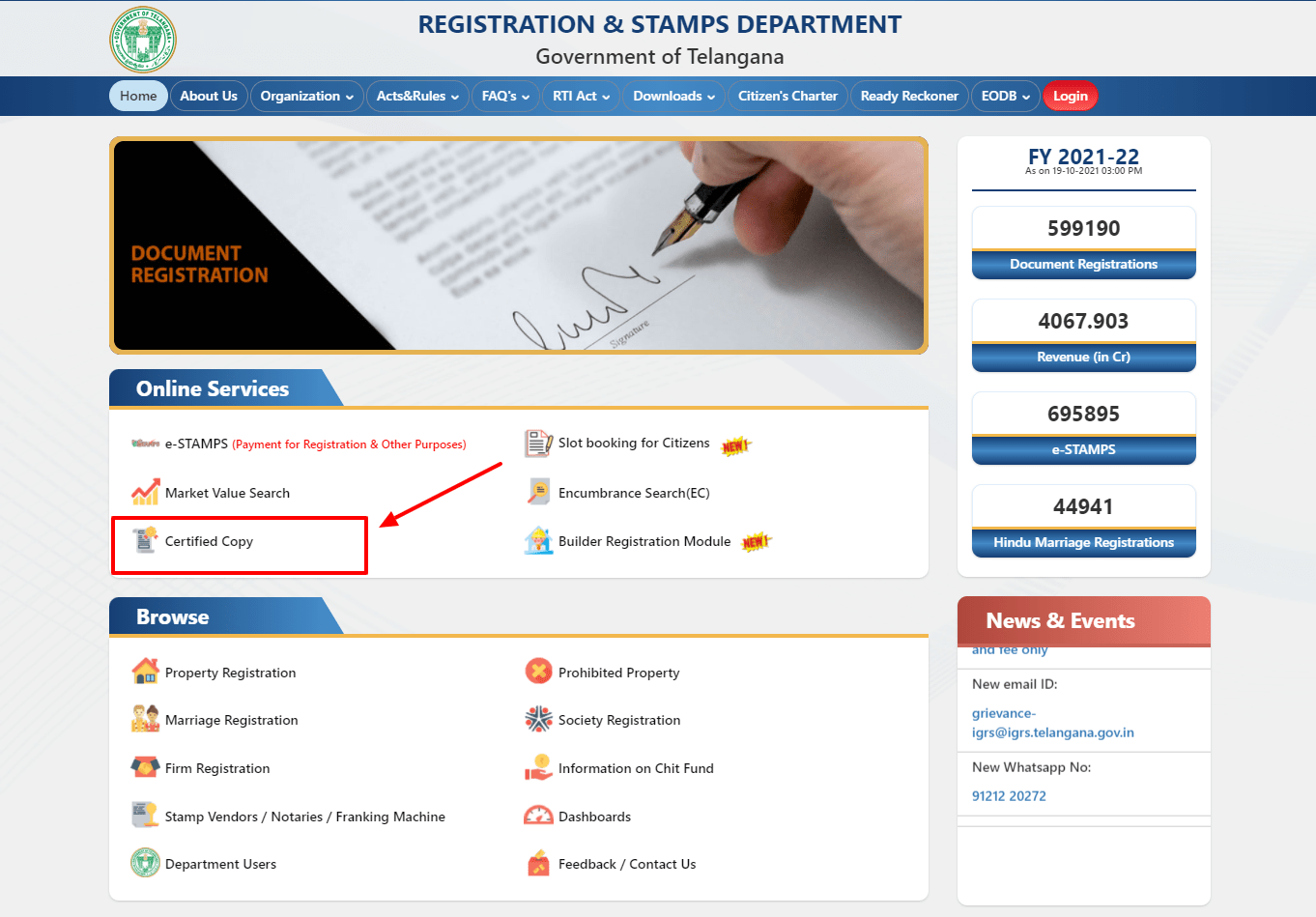Click the red Login button
1316x917 pixels.
1070,96
